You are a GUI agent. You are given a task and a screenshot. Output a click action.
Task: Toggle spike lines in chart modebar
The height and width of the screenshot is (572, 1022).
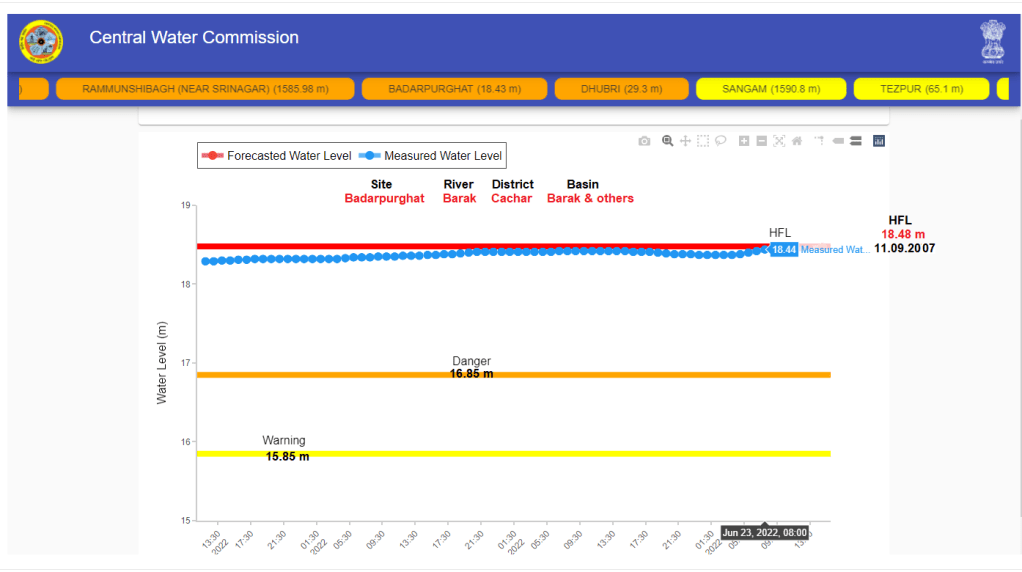click(819, 141)
